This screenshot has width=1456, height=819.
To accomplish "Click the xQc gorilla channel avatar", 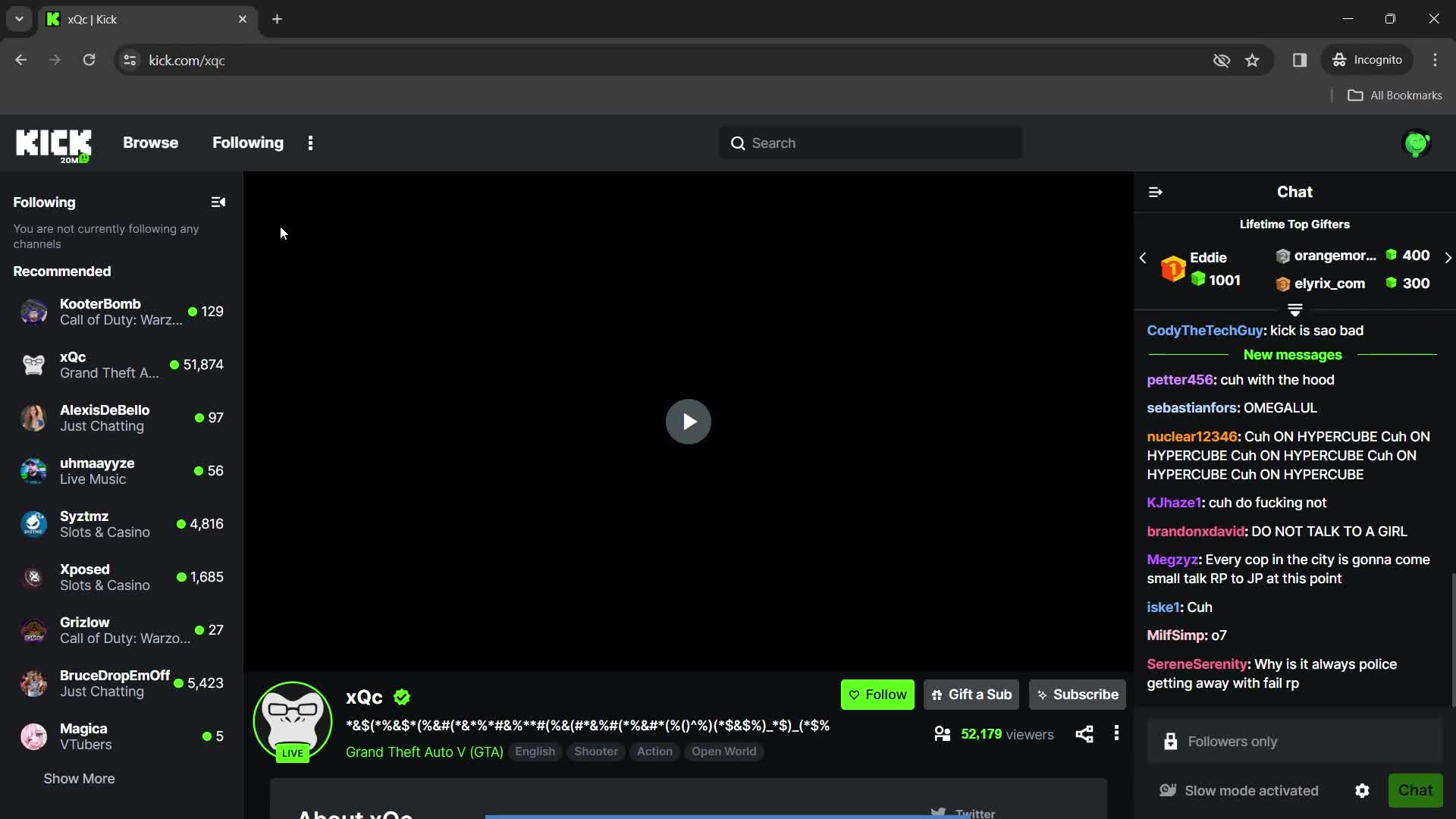I will point(293,721).
